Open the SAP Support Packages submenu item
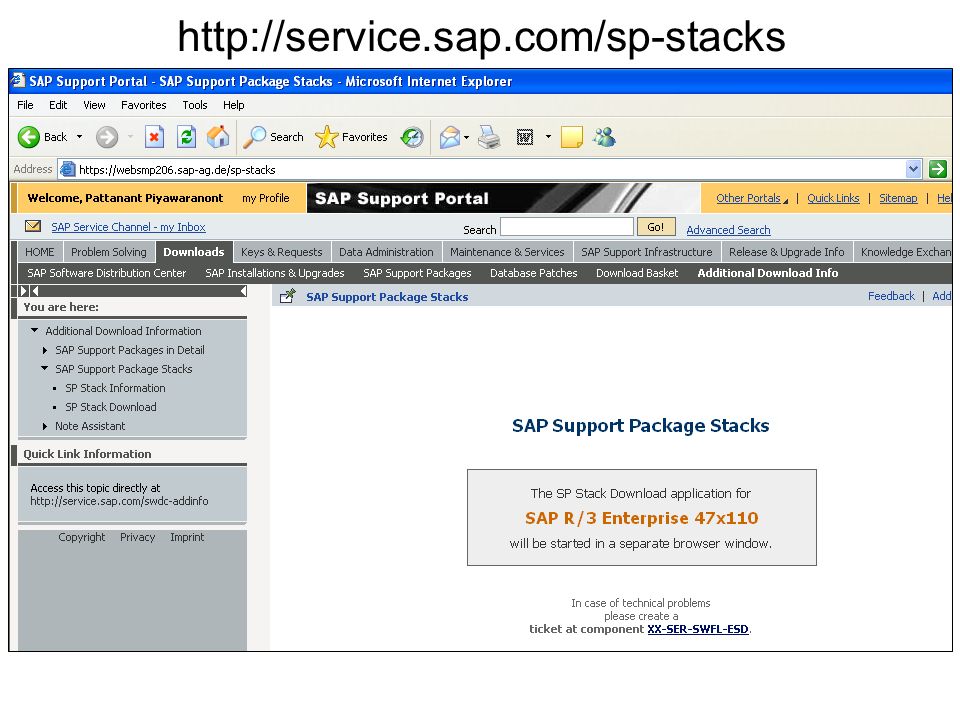The height and width of the screenshot is (720, 960). tap(417, 273)
